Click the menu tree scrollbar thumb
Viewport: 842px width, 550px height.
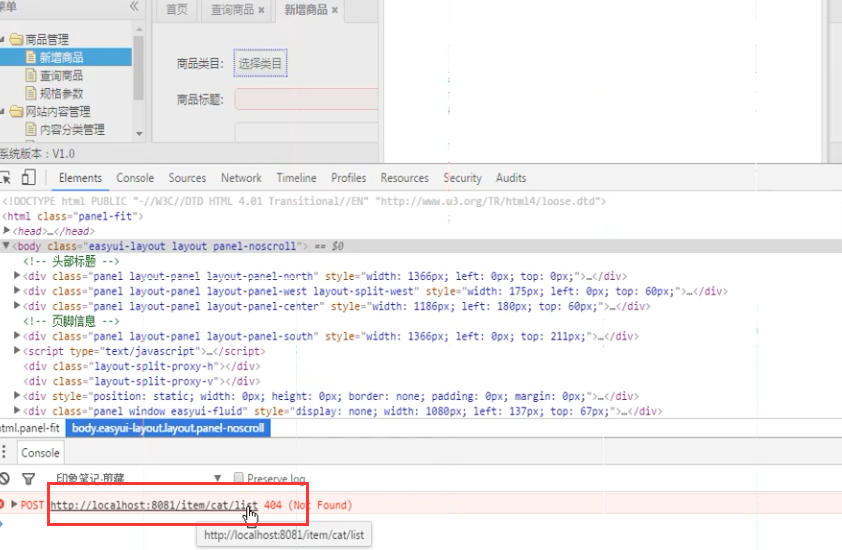139,68
